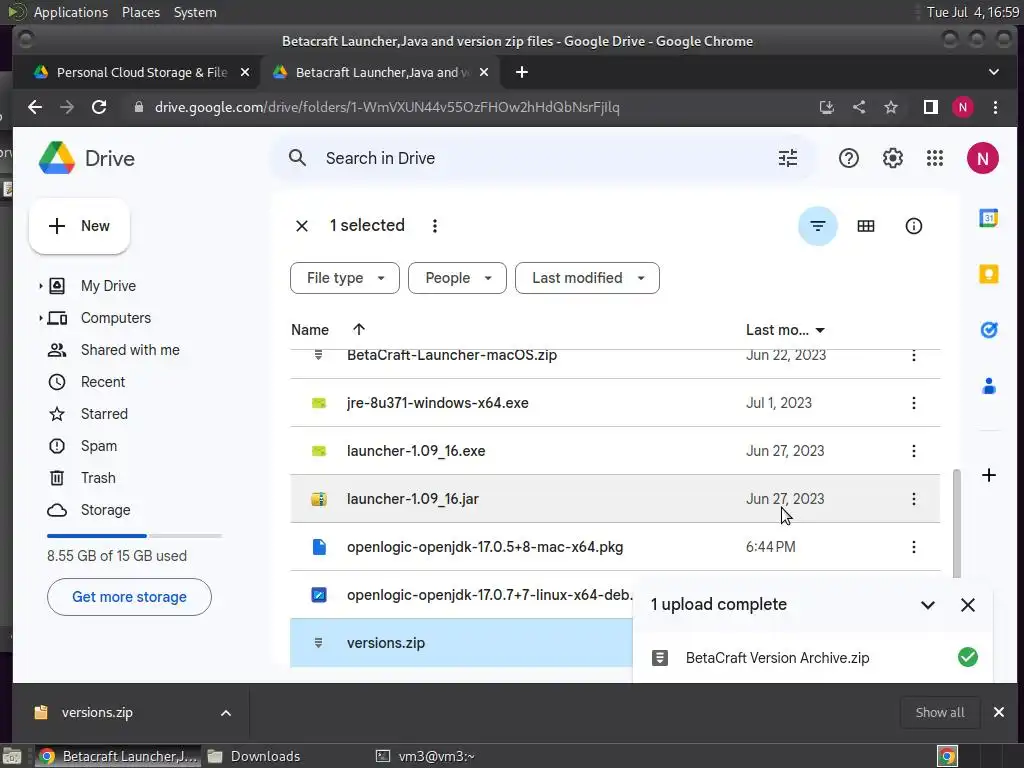
Task: Open the Last modified column sort dropdown
Action: coord(820,330)
